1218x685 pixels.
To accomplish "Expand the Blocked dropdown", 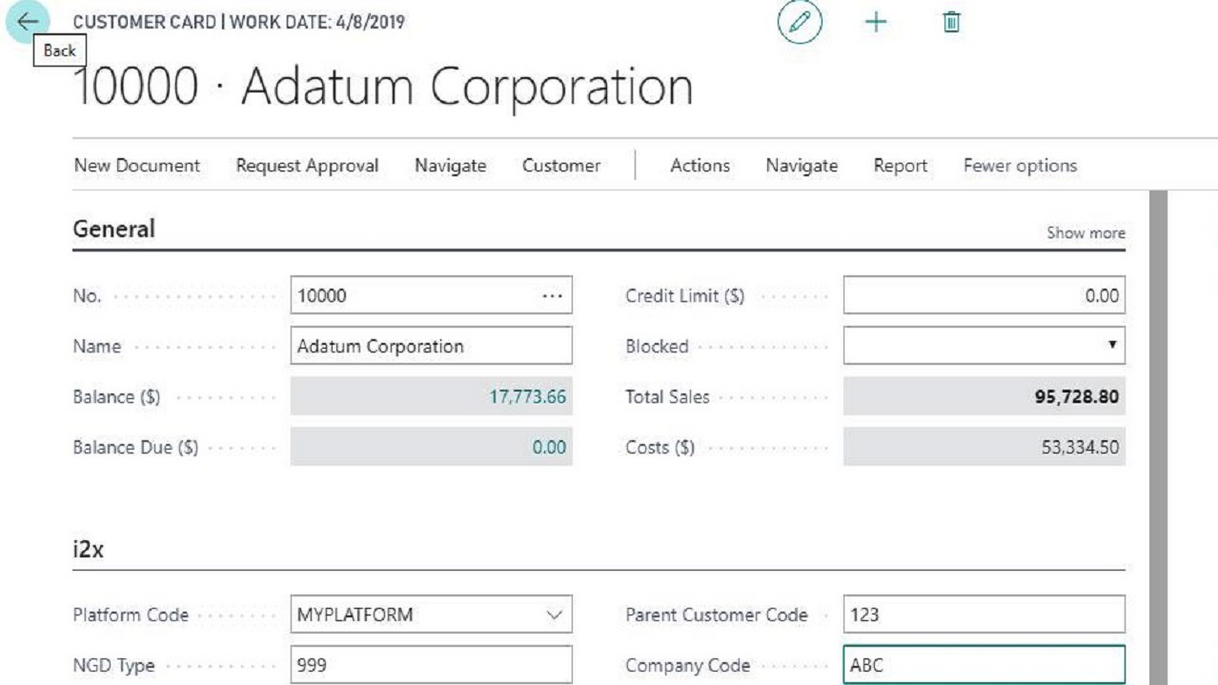I will click(x=1111, y=346).
